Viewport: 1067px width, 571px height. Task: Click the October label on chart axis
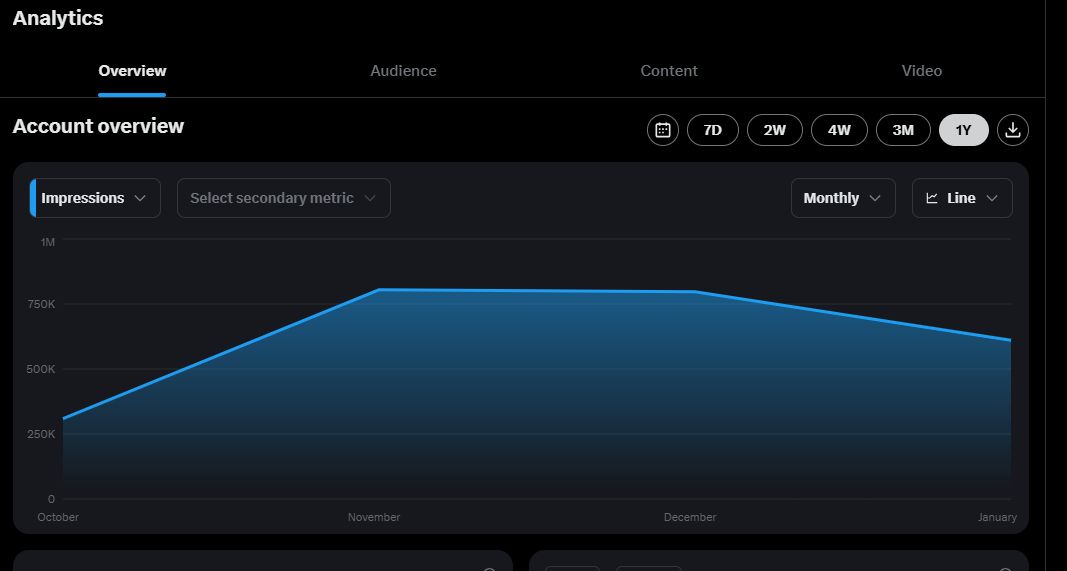pyautogui.click(x=58, y=517)
